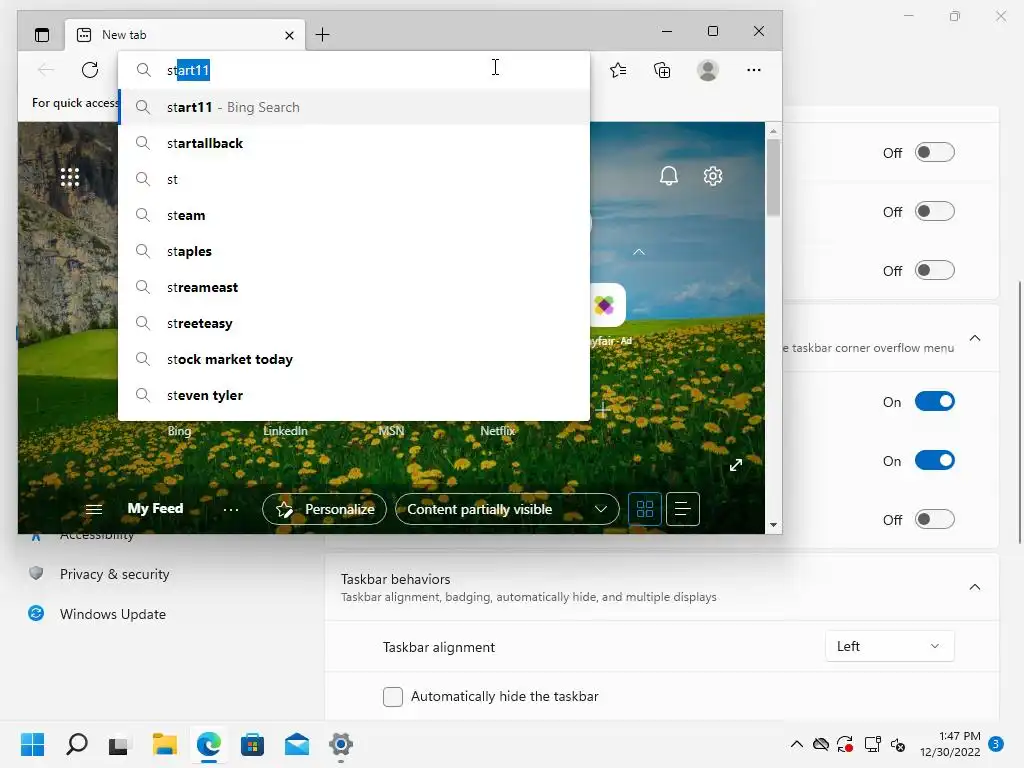Click Add a site plus tile

[x=603, y=410]
